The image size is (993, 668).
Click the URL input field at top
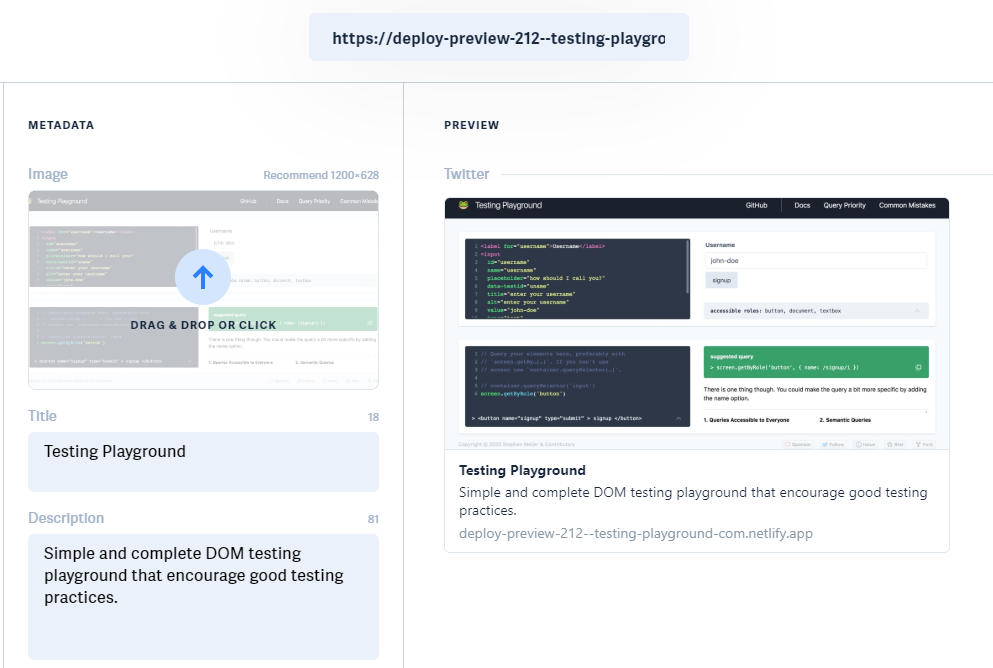tap(498, 37)
